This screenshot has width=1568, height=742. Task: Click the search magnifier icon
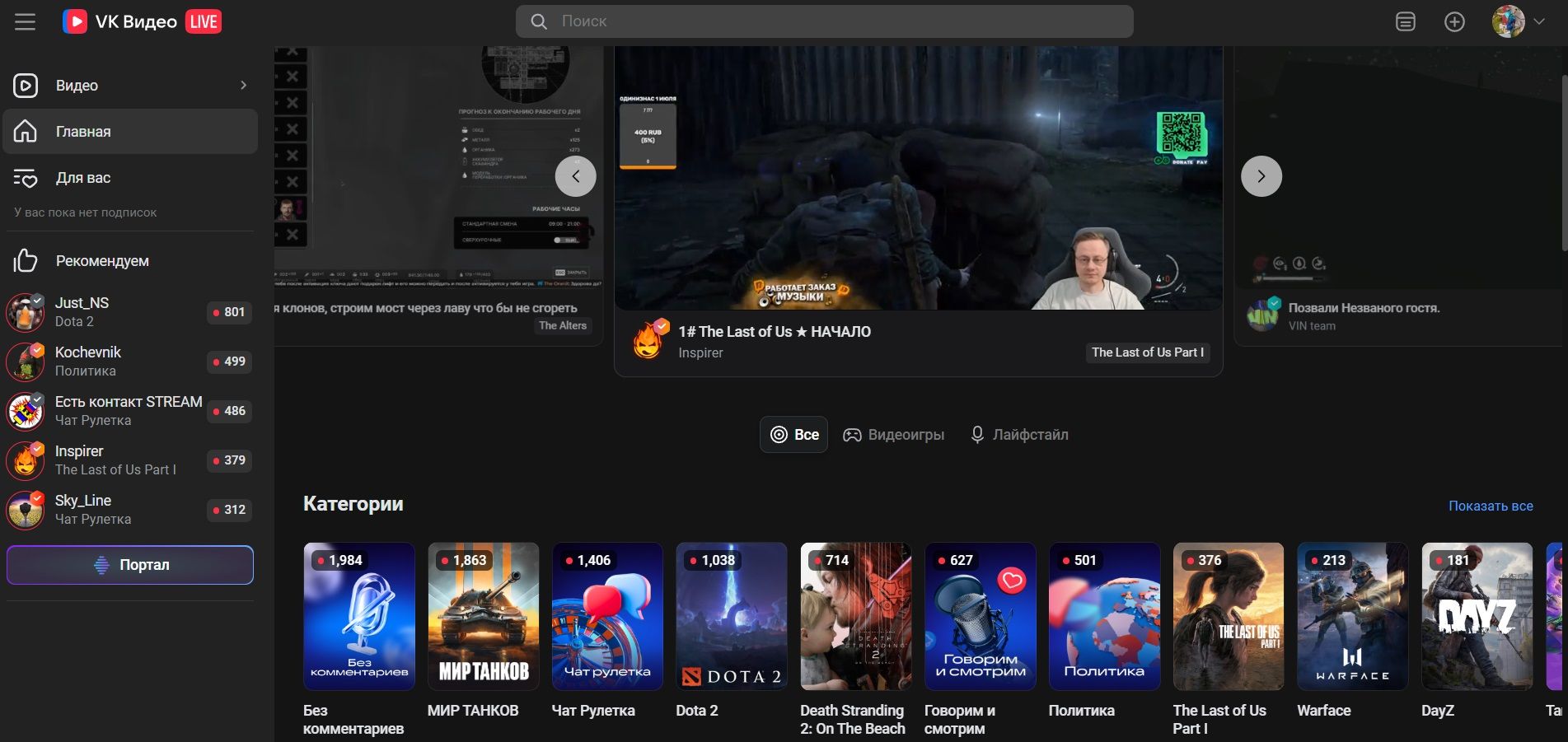[x=539, y=21]
